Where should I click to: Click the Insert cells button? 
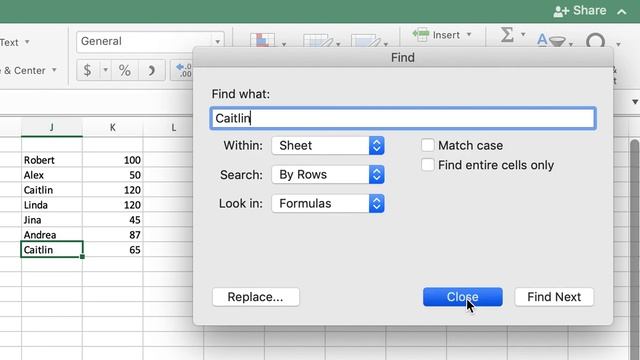click(436, 35)
